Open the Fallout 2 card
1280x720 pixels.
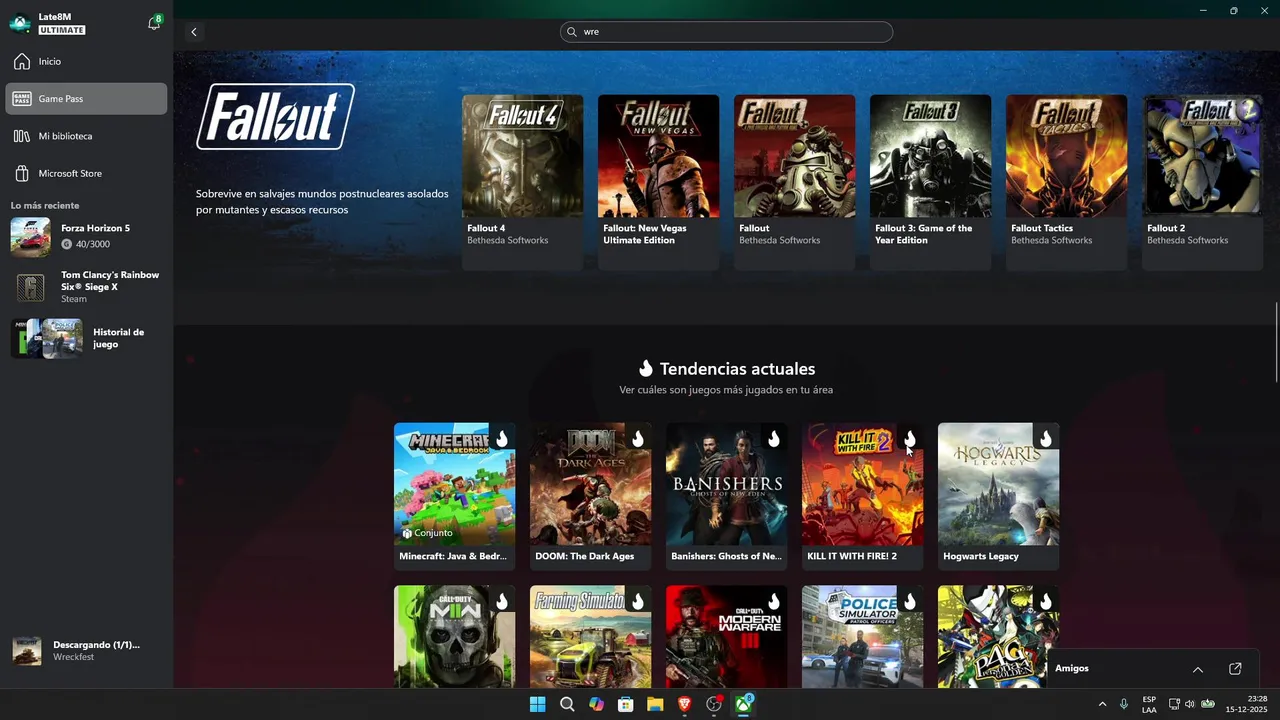pos(1202,182)
